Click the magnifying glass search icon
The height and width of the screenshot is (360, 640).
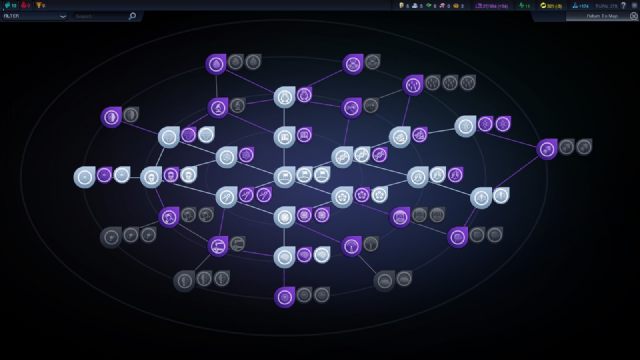(x=132, y=16)
